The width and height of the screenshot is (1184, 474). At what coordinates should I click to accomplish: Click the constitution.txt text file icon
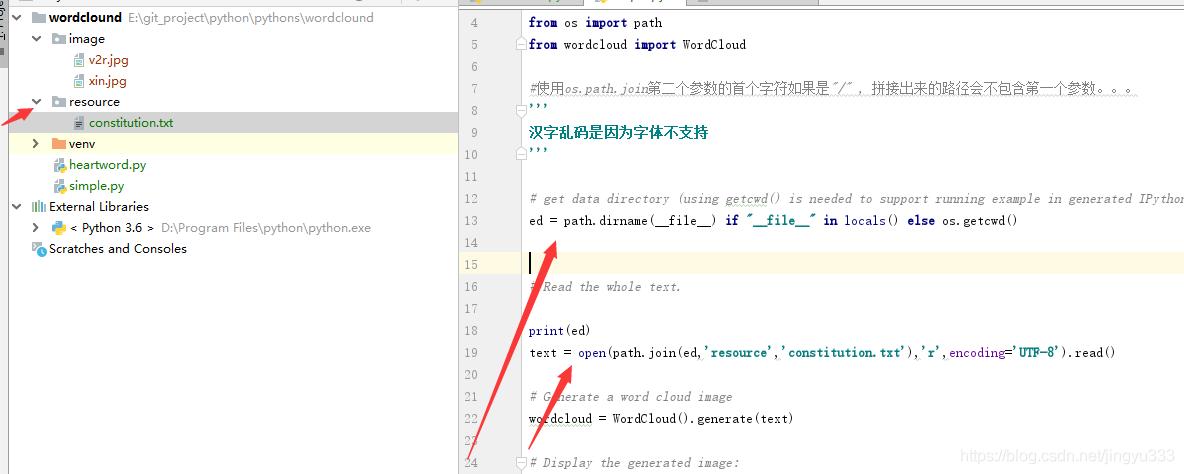tap(79, 122)
